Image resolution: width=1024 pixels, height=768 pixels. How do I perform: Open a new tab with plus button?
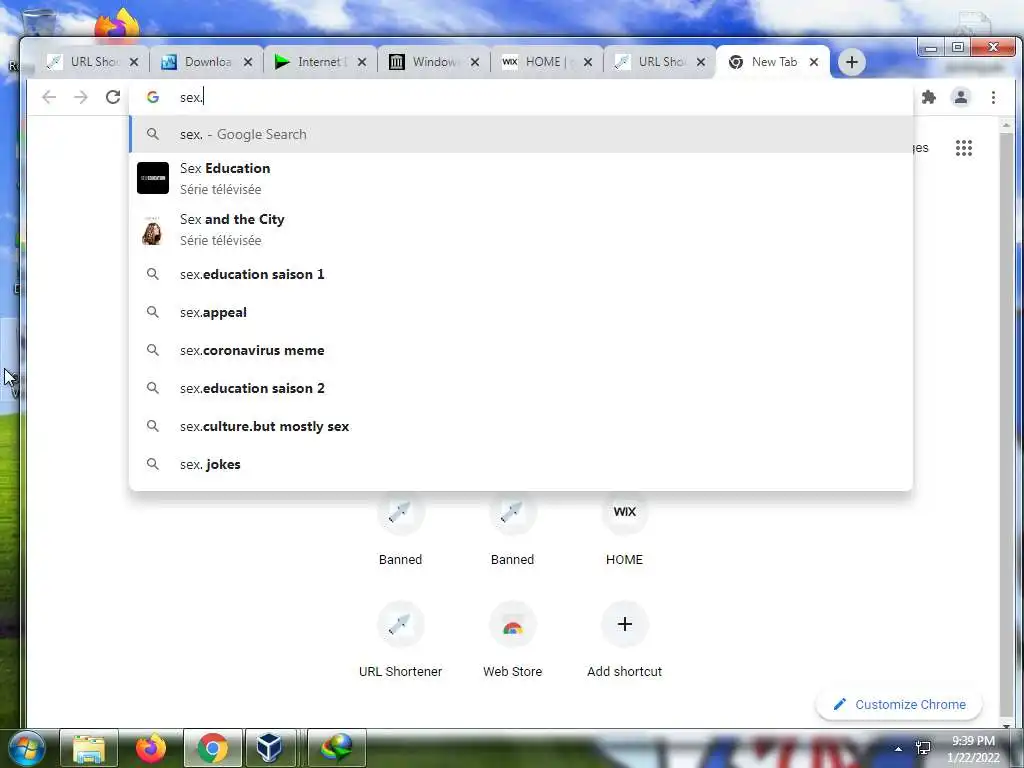coord(852,62)
